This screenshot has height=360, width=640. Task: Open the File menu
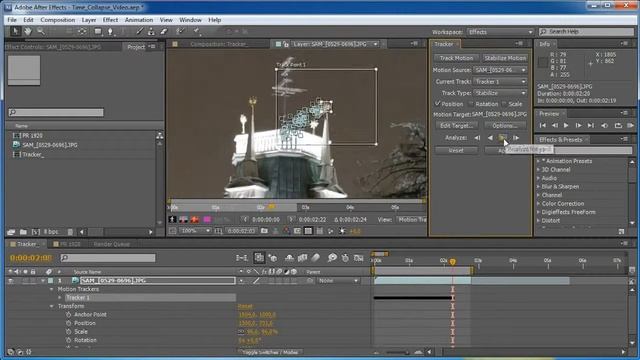click(x=12, y=20)
